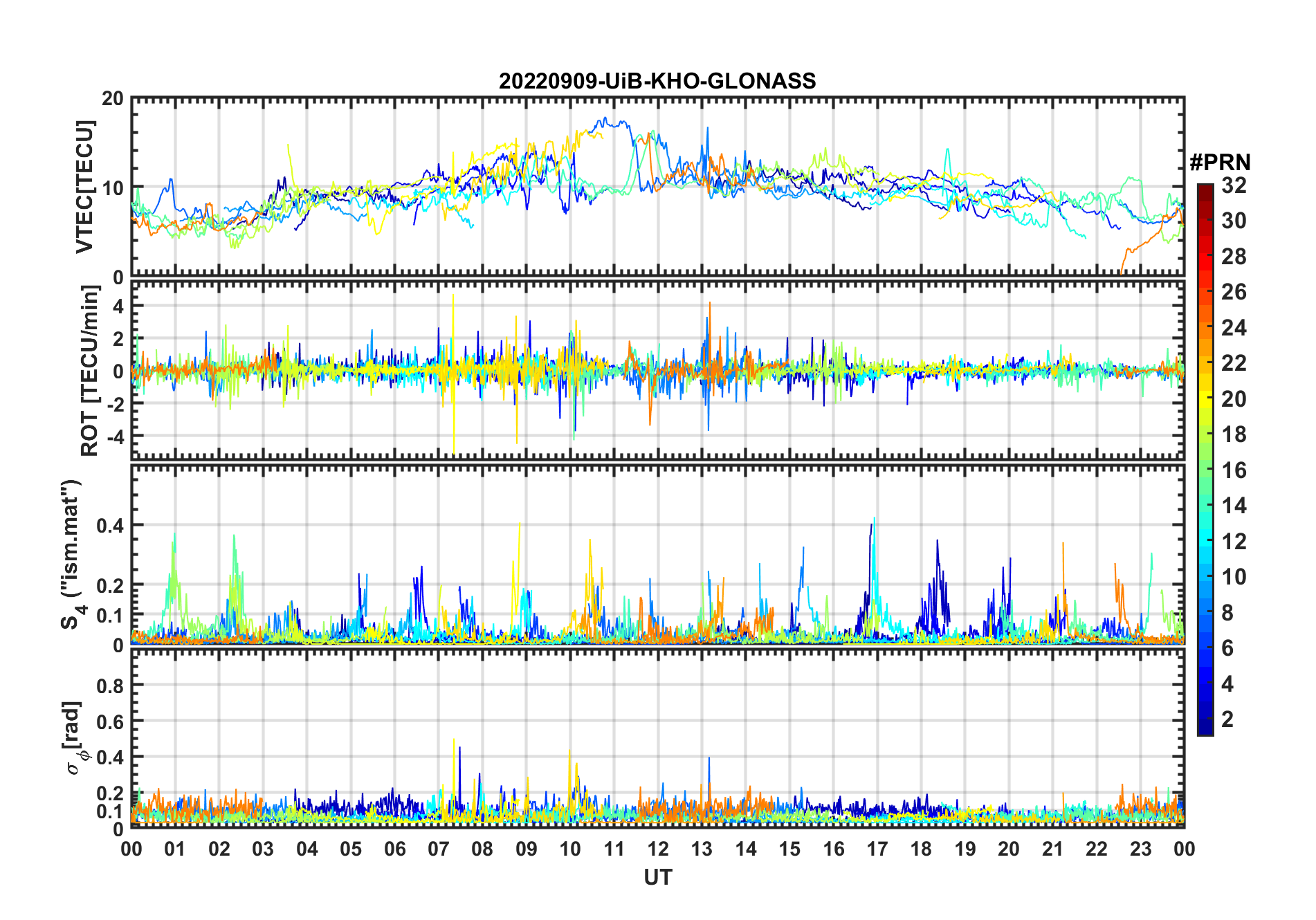Select the colorbar tick label 16
The image size is (1316, 920).
[x=1234, y=470]
